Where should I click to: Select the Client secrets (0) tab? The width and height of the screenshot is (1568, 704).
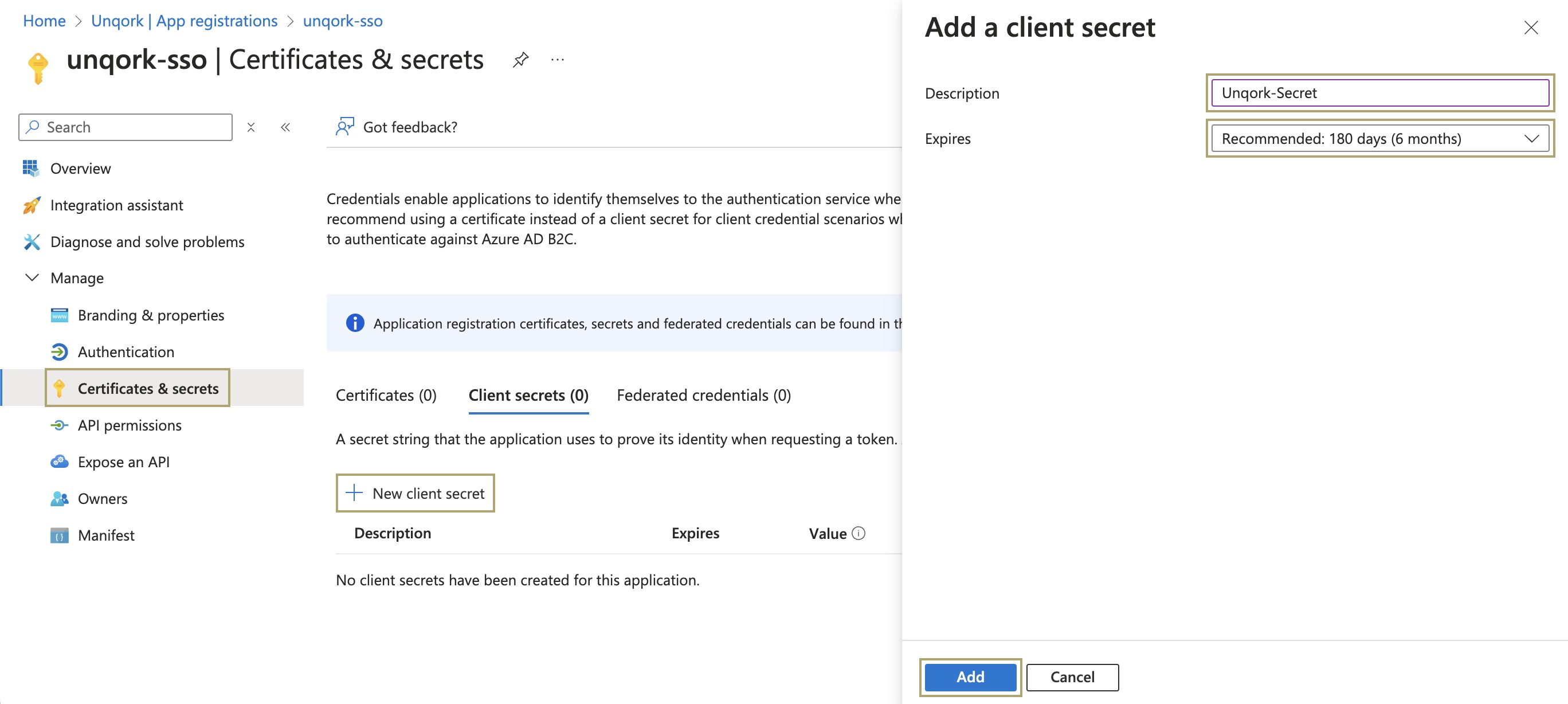coord(528,395)
